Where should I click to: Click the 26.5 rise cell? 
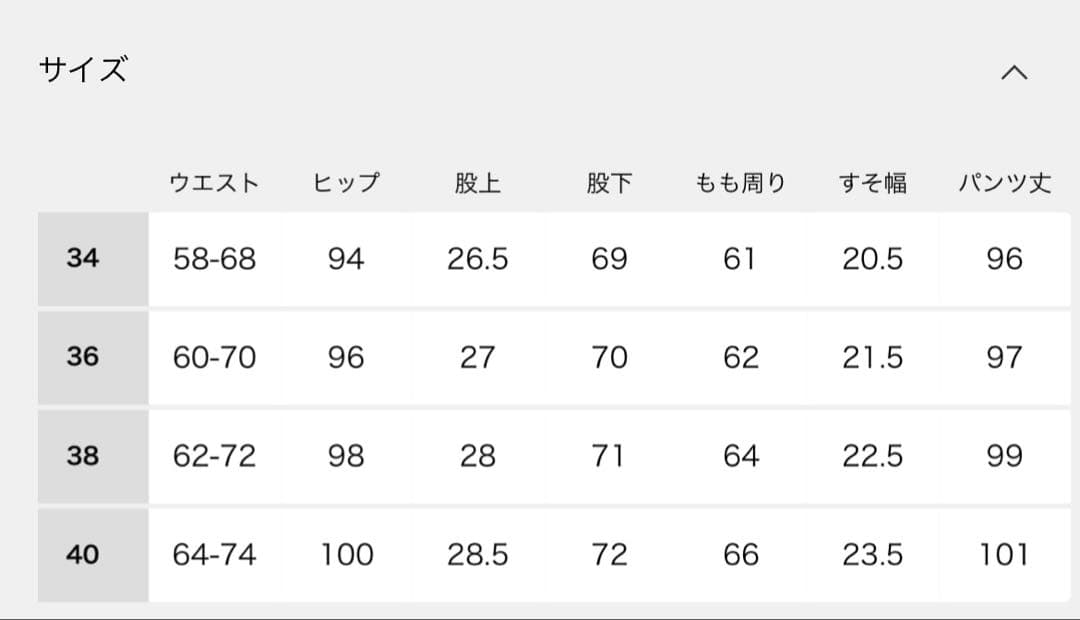[x=477, y=259]
